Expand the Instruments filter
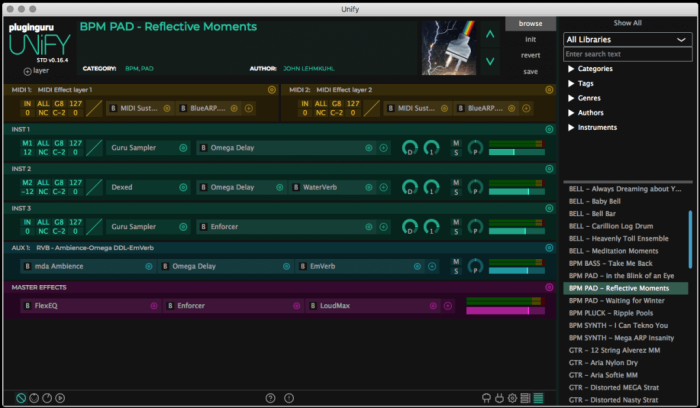The image size is (700, 408). click(x=592, y=128)
